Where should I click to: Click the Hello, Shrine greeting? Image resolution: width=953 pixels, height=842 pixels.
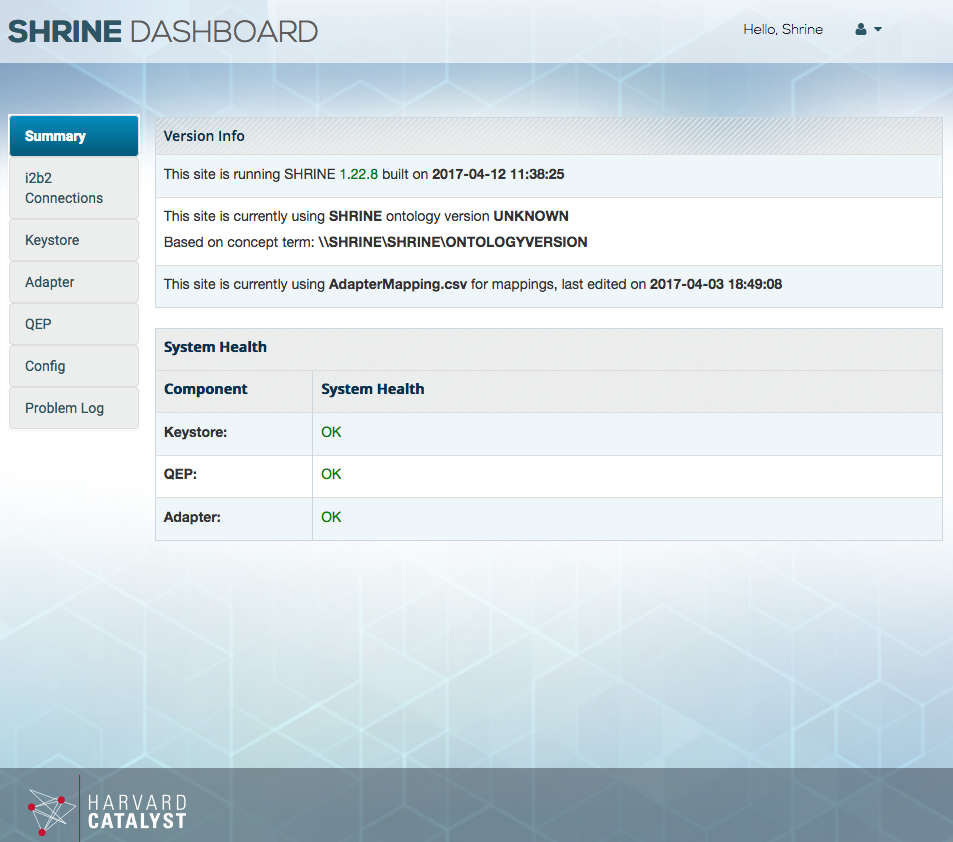click(783, 29)
